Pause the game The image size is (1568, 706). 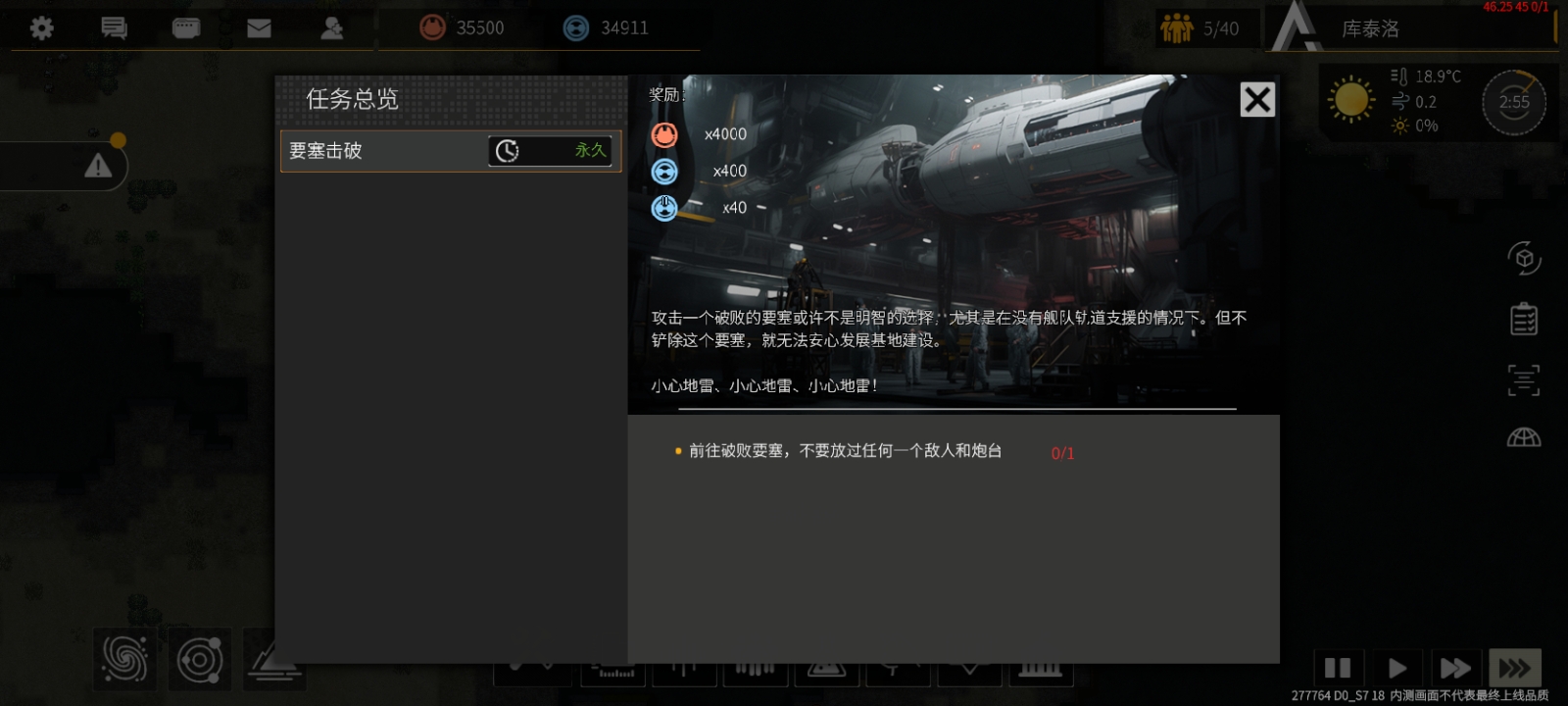tap(1338, 668)
